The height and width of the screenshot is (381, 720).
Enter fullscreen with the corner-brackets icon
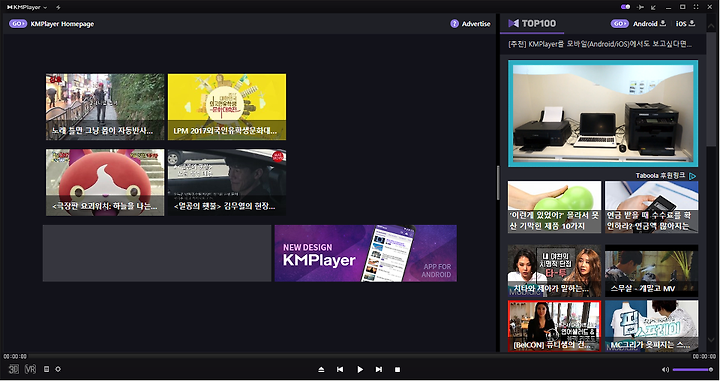click(696, 7)
